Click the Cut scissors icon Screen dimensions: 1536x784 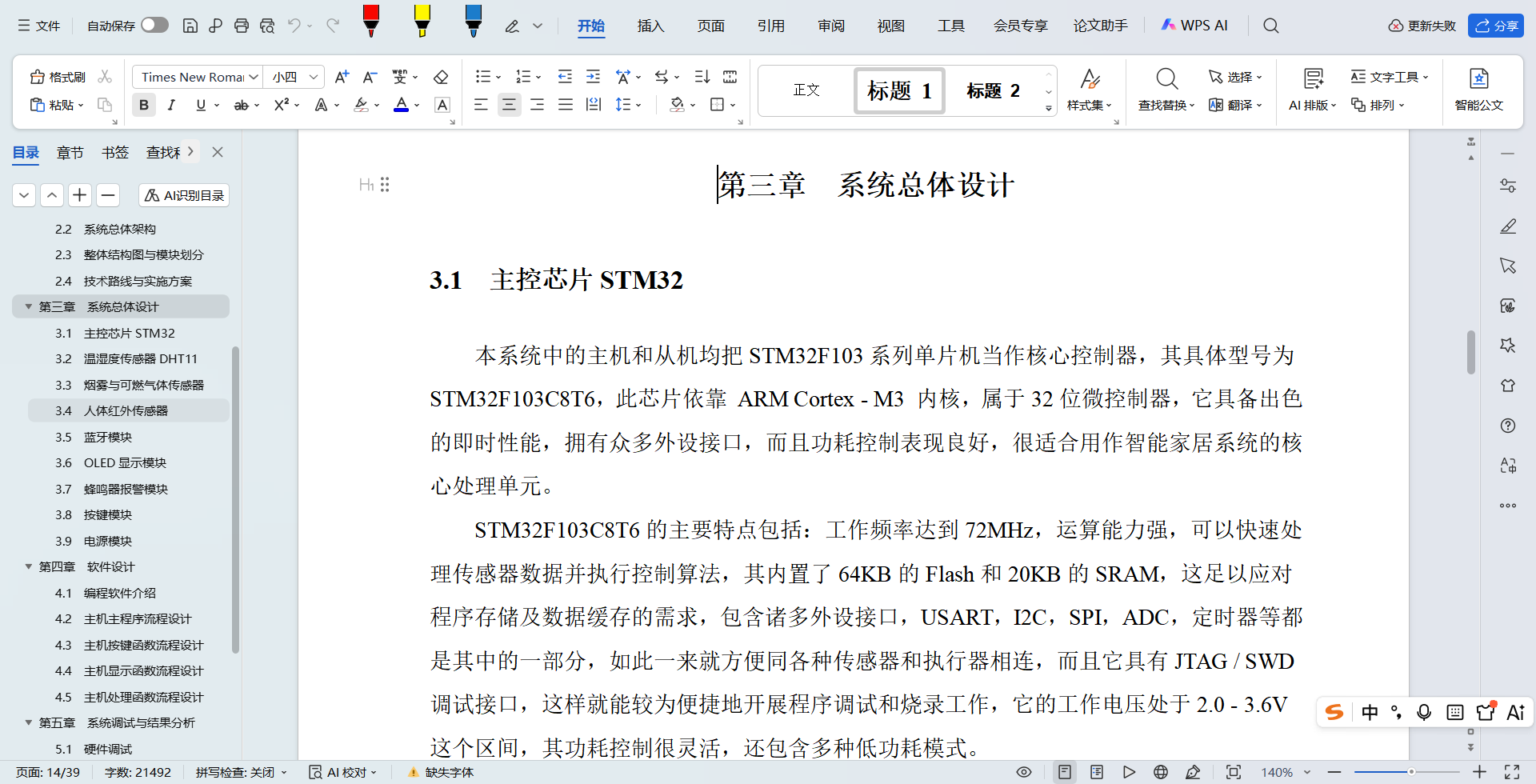[105, 77]
